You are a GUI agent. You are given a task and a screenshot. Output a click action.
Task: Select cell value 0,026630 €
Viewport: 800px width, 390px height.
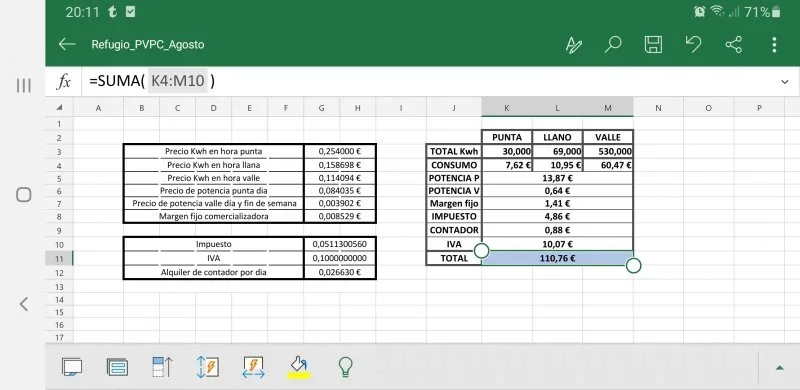pyautogui.click(x=340, y=272)
